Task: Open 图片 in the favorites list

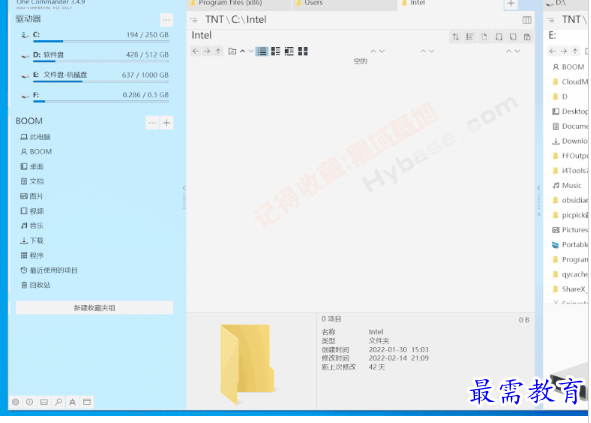Action: [x=32, y=196]
